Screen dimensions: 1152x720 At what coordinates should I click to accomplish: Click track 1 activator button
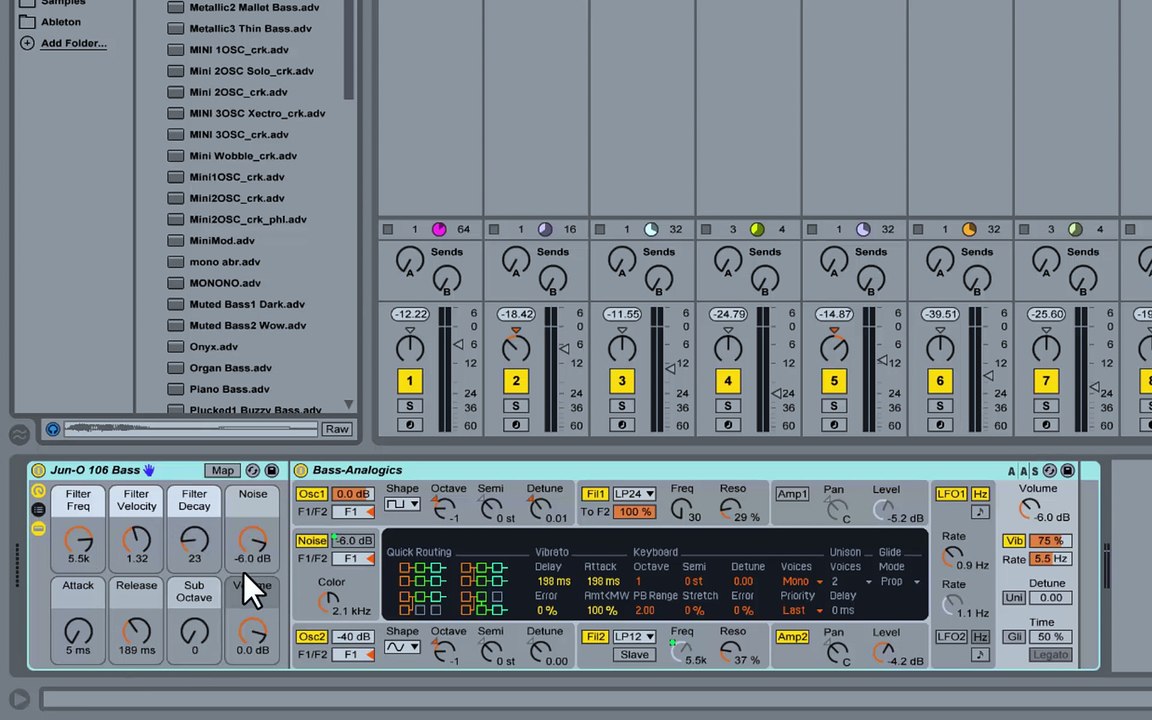410,381
